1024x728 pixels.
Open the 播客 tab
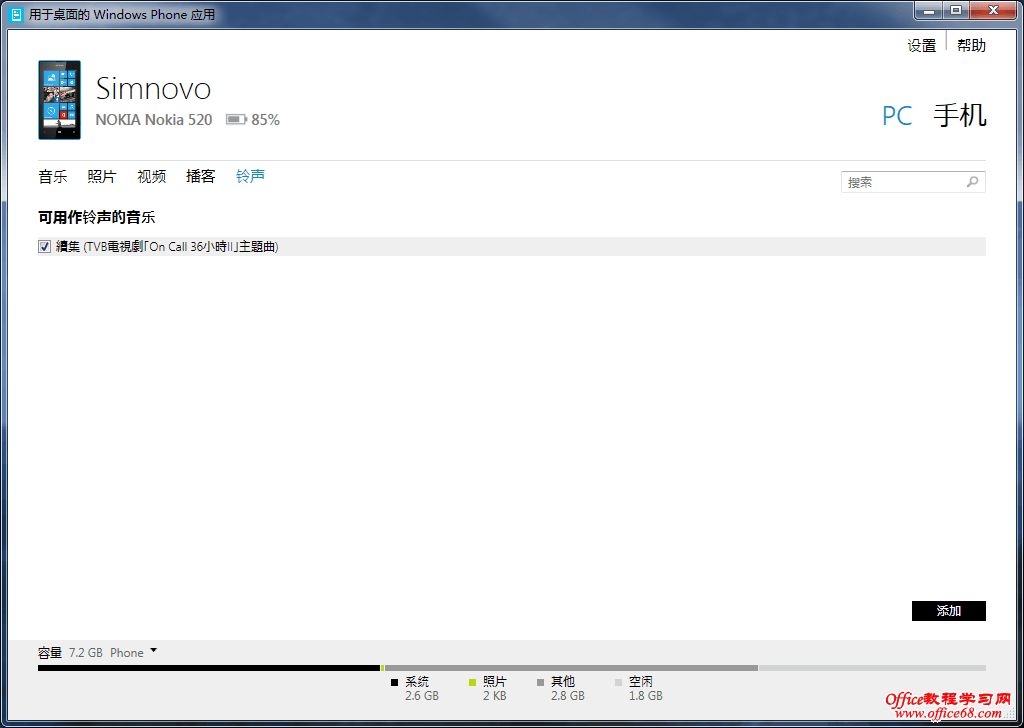coord(200,176)
